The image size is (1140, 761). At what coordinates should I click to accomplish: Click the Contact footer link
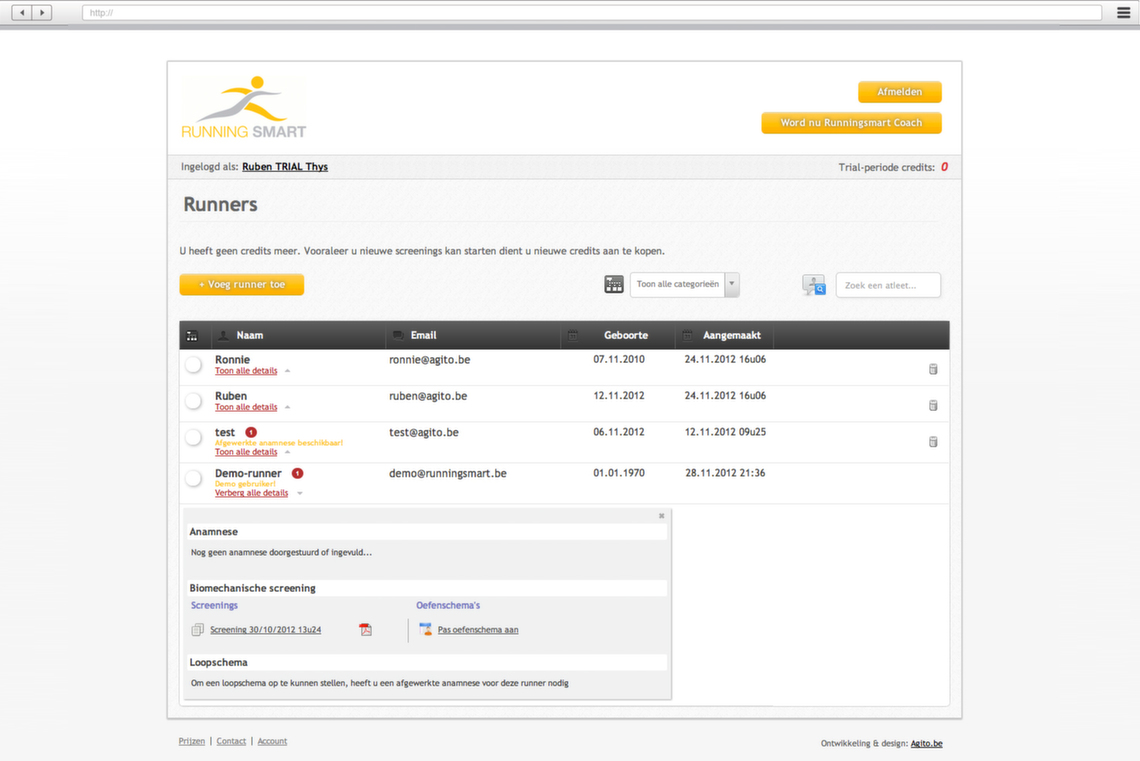[231, 741]
